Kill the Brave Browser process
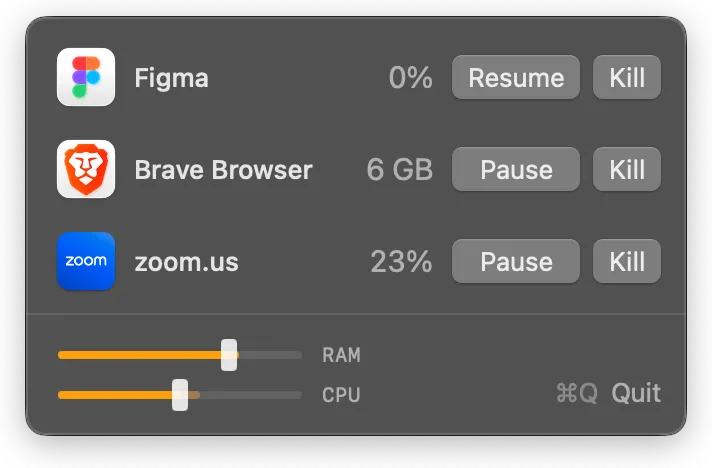The image size is (712, 468). click(627, 169)
